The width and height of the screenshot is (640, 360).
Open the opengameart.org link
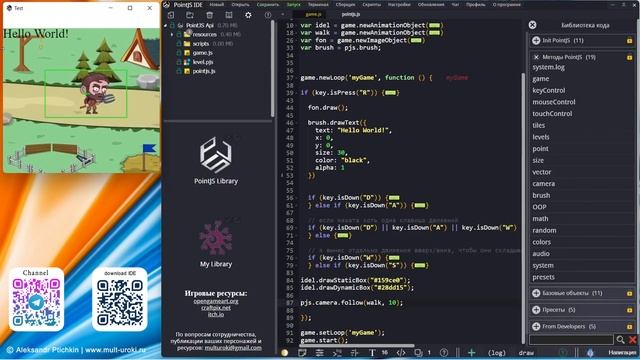click(x=216, y=301)
